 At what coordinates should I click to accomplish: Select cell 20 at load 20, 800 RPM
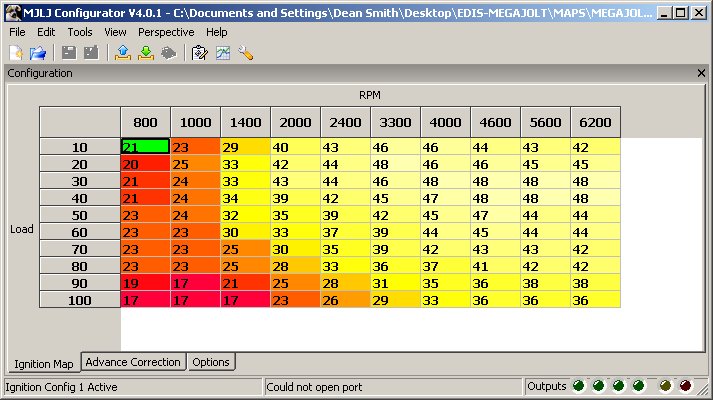pos(146,164)
